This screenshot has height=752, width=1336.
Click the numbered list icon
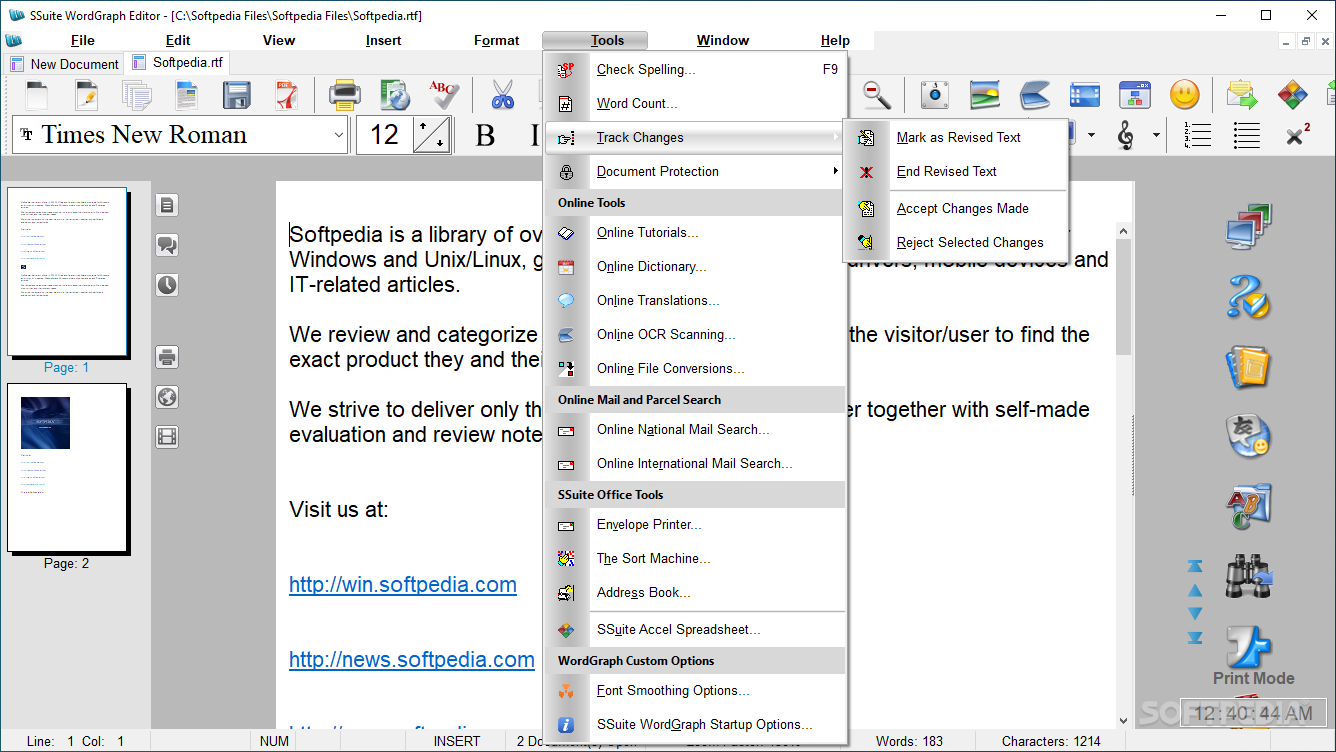[1197, 135]
